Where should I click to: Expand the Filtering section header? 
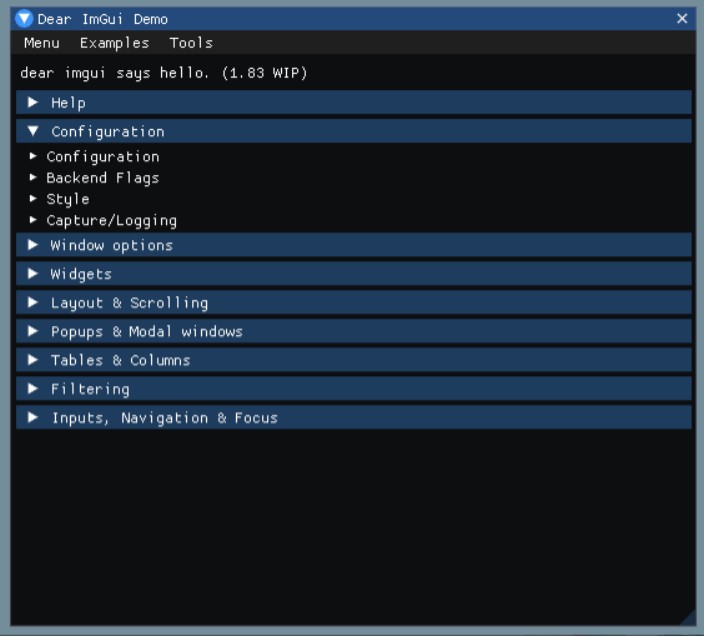(x=354, y=389)
